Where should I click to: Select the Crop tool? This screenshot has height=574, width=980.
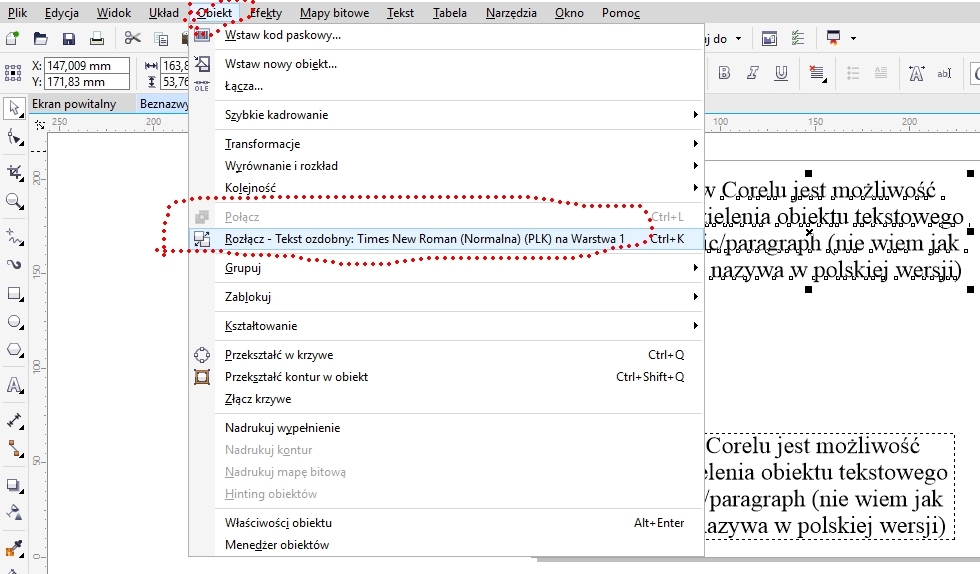[14, 172]
